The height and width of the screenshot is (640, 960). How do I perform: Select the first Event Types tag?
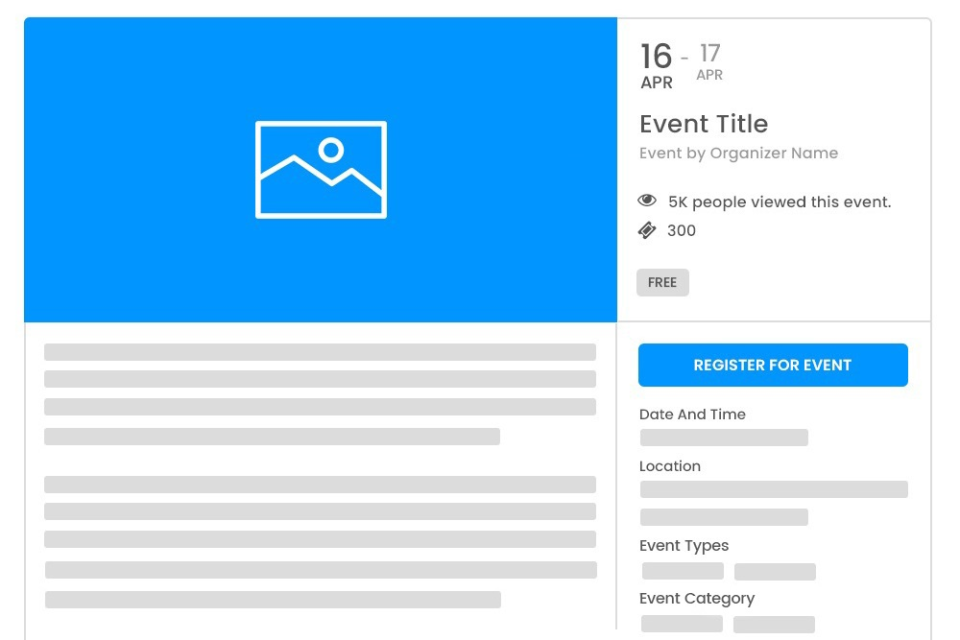pos(682,570)
